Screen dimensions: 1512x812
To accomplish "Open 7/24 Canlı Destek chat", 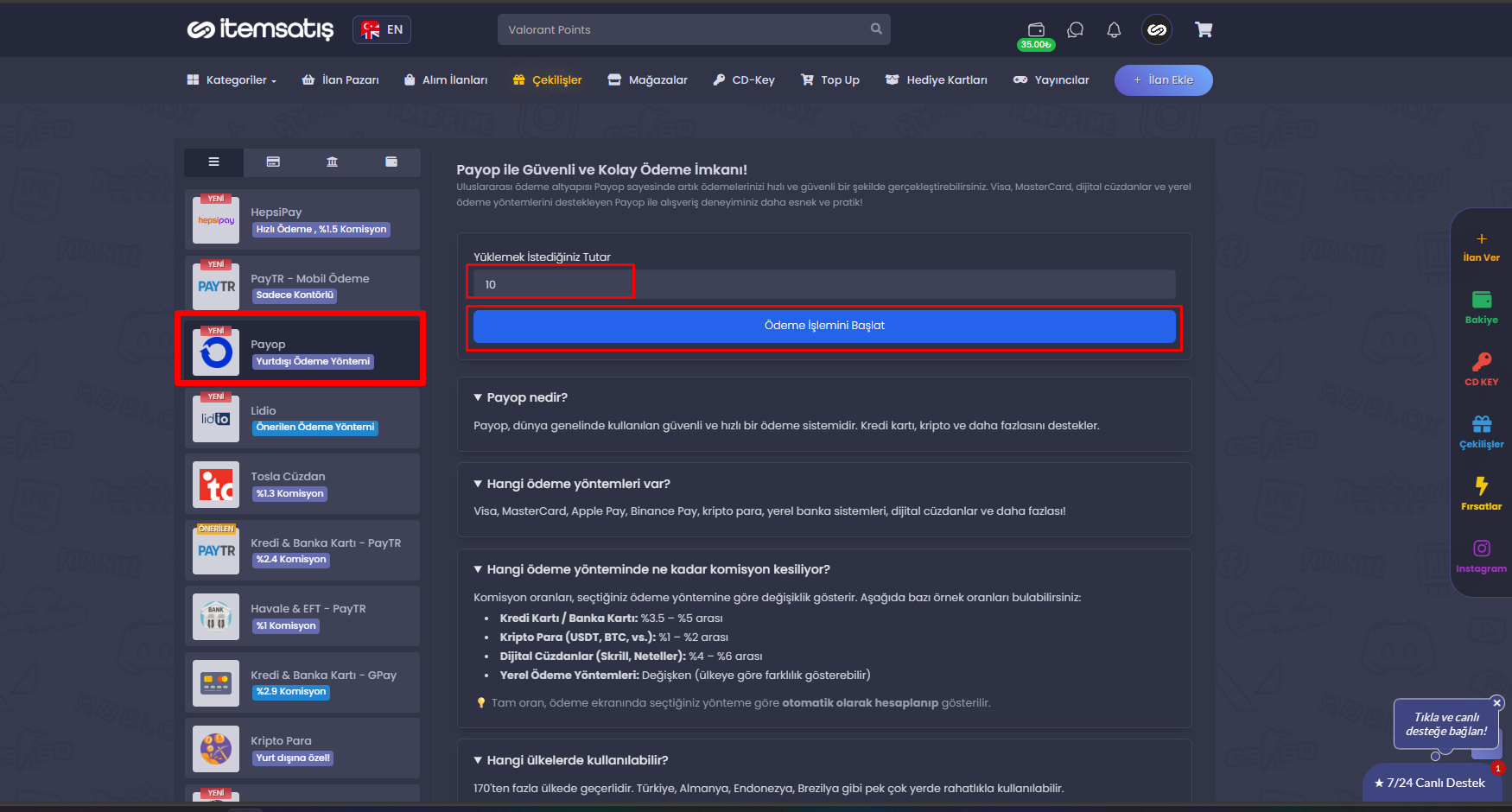I will (1430, 783).
